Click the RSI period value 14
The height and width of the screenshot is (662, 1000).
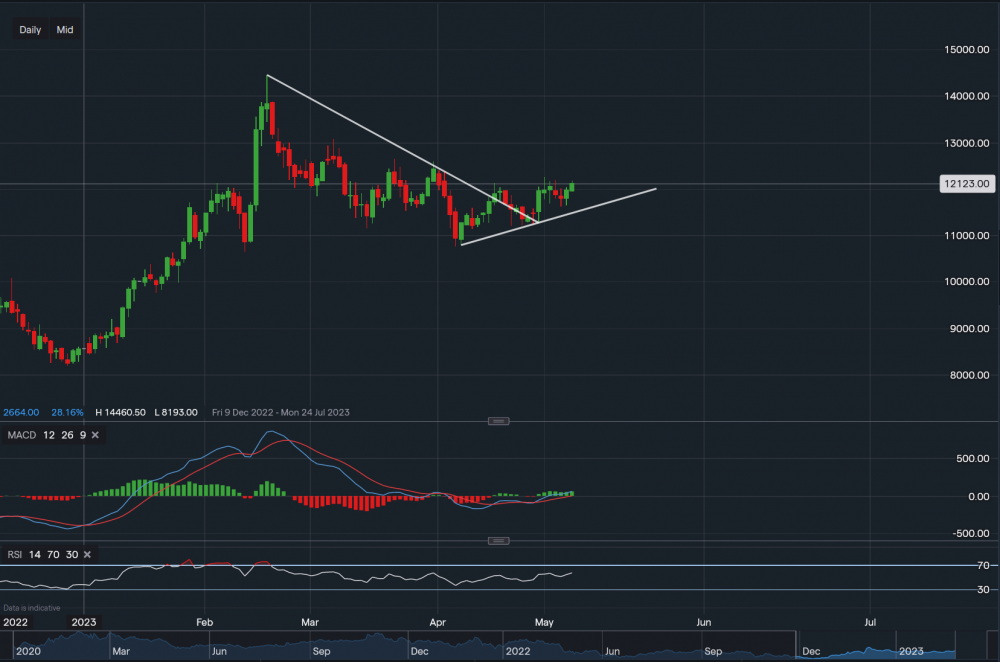36,554
